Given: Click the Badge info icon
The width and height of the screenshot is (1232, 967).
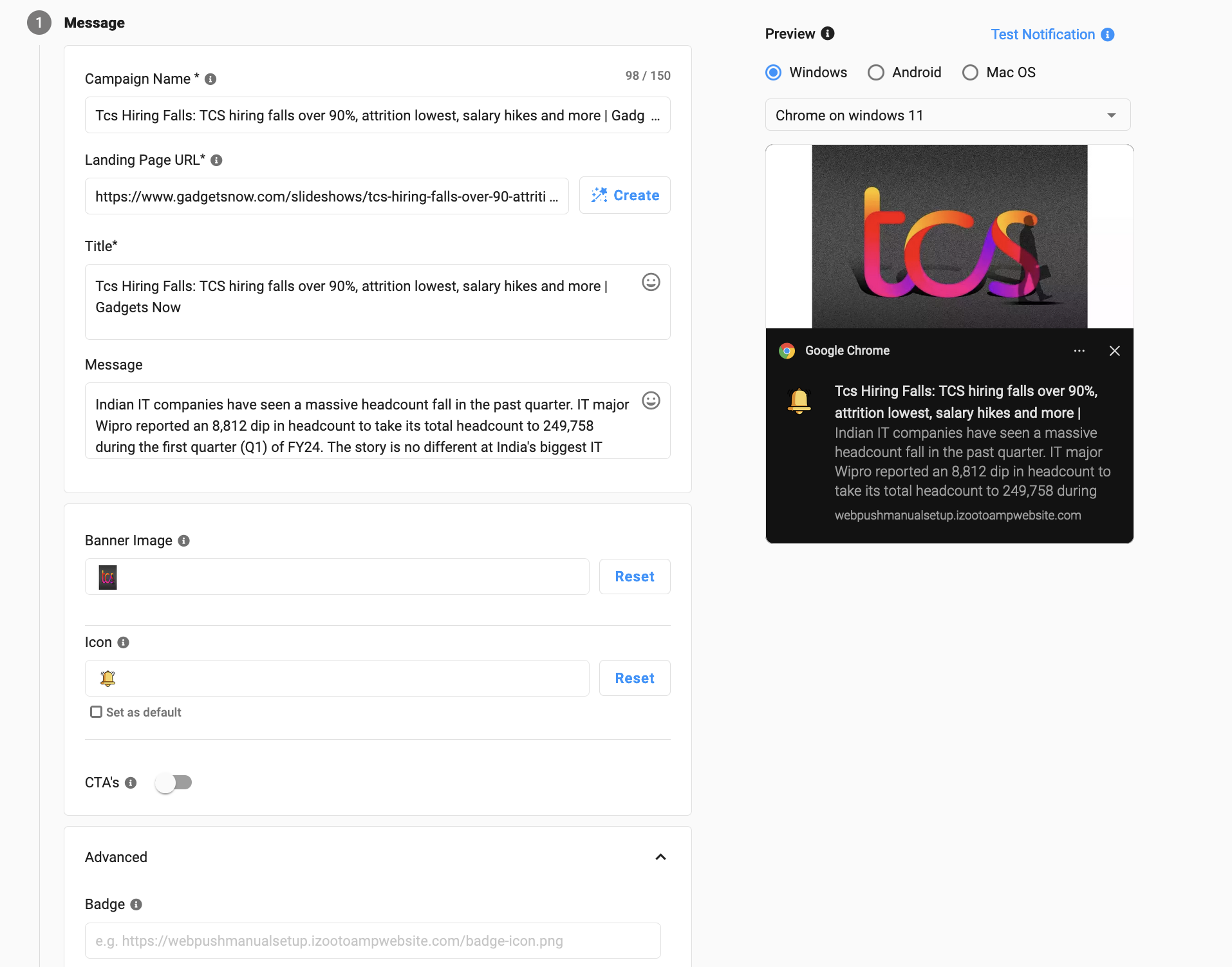Looking at the screenshot, I should [136, 905].
